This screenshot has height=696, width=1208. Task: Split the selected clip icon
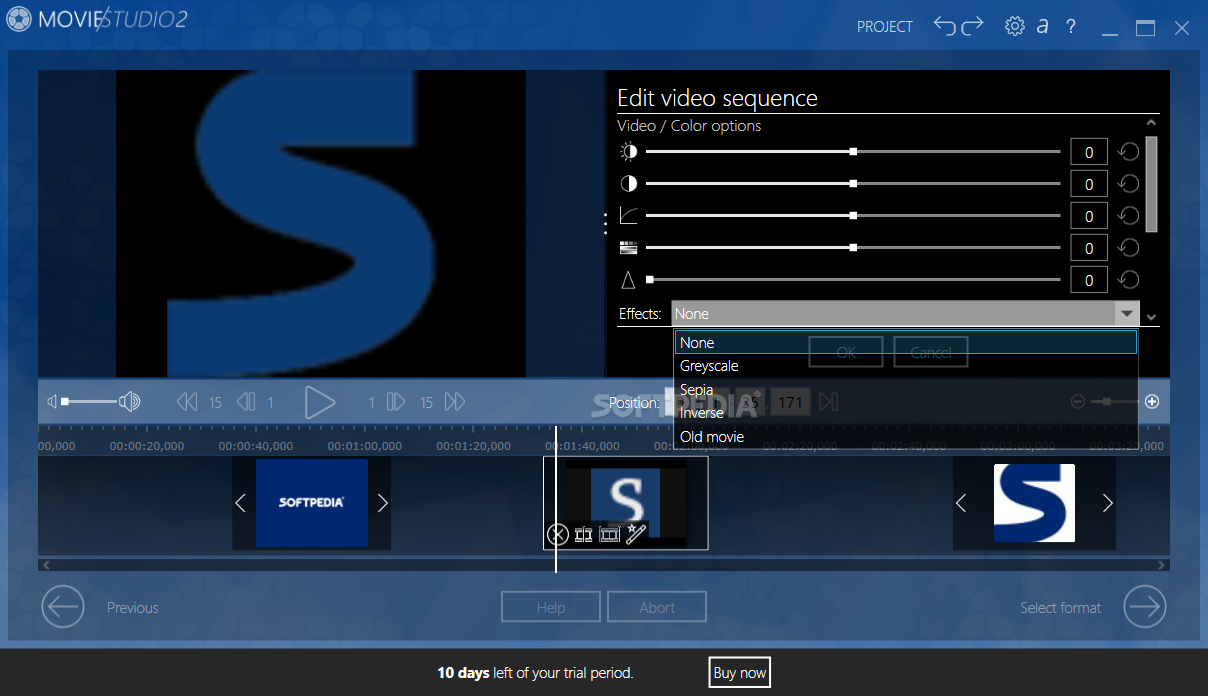[x=584, y=535]
